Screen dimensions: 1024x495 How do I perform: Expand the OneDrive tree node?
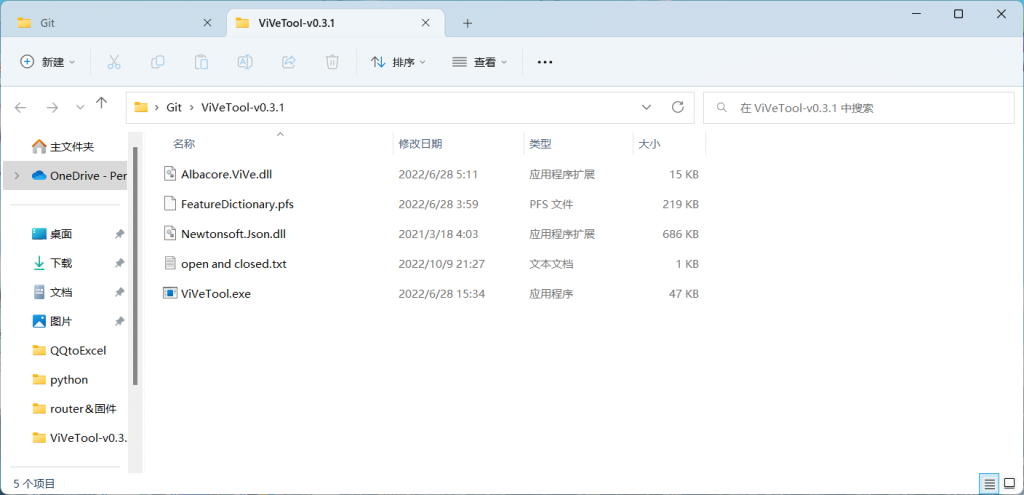tap(17, 176)
